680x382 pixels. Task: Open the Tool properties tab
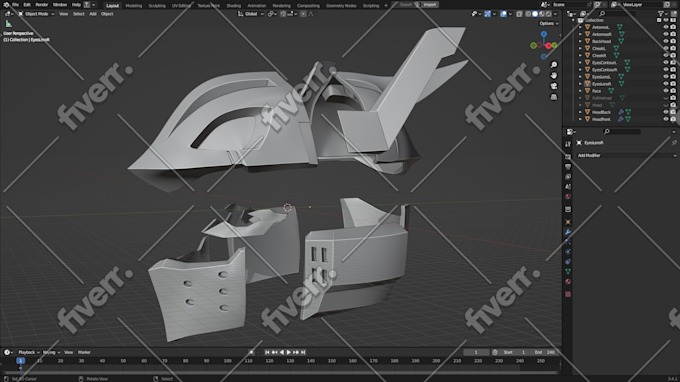[x=568, y=144]
